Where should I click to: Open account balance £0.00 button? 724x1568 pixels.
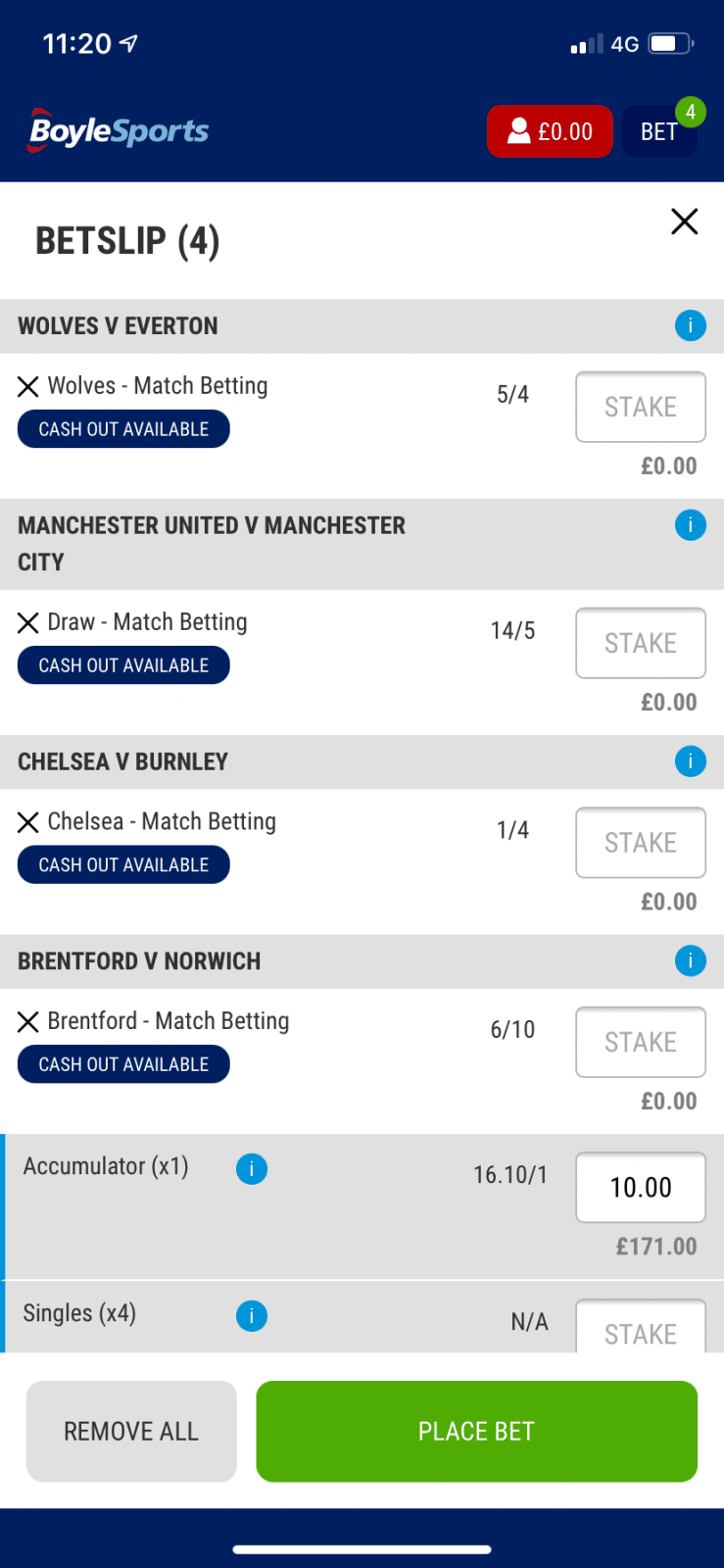(550, 131)
